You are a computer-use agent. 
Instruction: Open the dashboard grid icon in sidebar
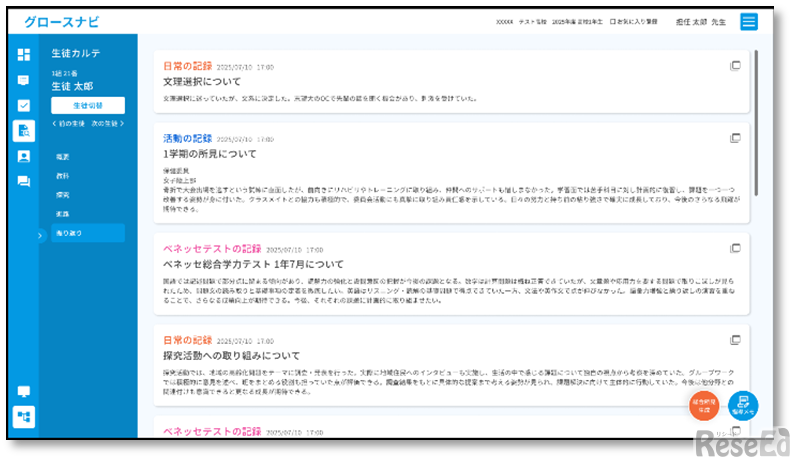pos(24,54)
